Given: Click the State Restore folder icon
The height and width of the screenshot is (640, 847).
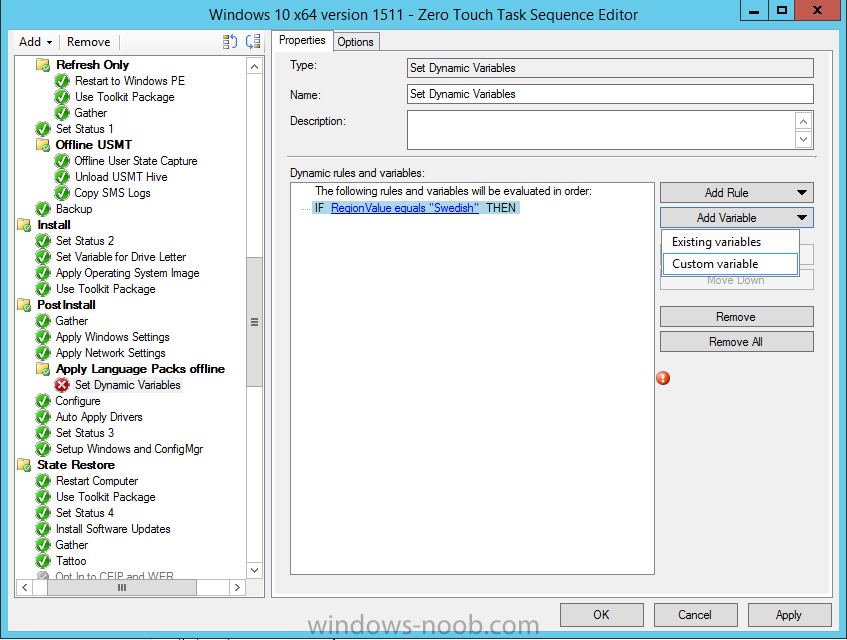Looking at the screenshot, I should coord(25,465).
